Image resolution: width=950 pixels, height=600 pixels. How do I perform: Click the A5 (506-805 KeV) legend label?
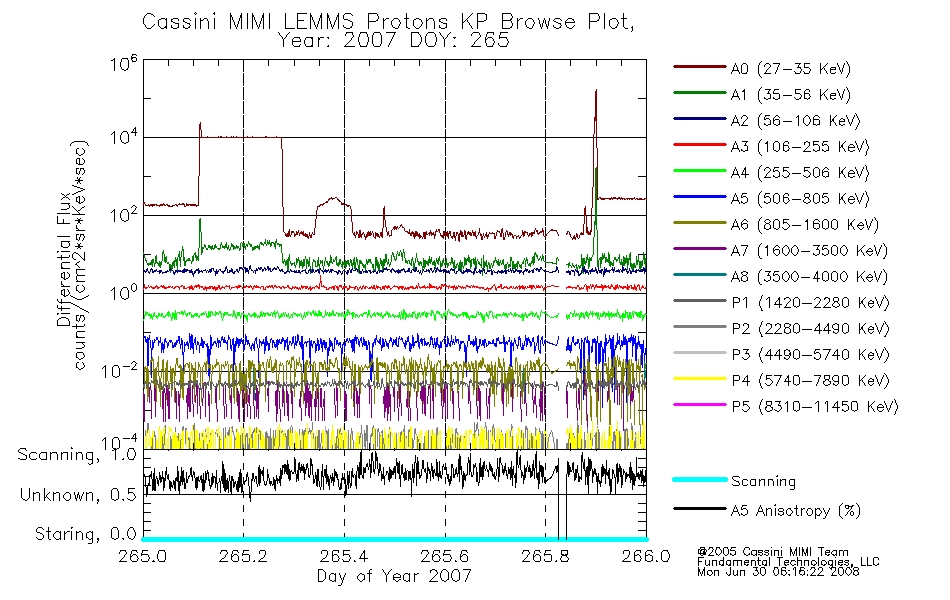coord(800,199)
